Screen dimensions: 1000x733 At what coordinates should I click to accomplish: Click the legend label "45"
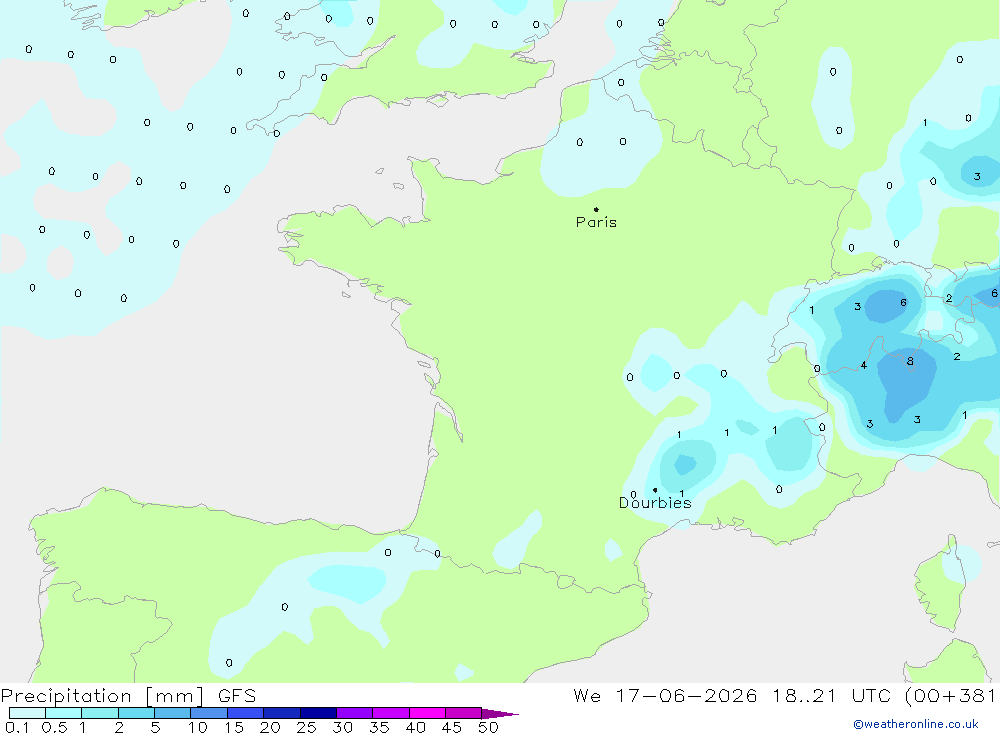click(x=452, y=727)
